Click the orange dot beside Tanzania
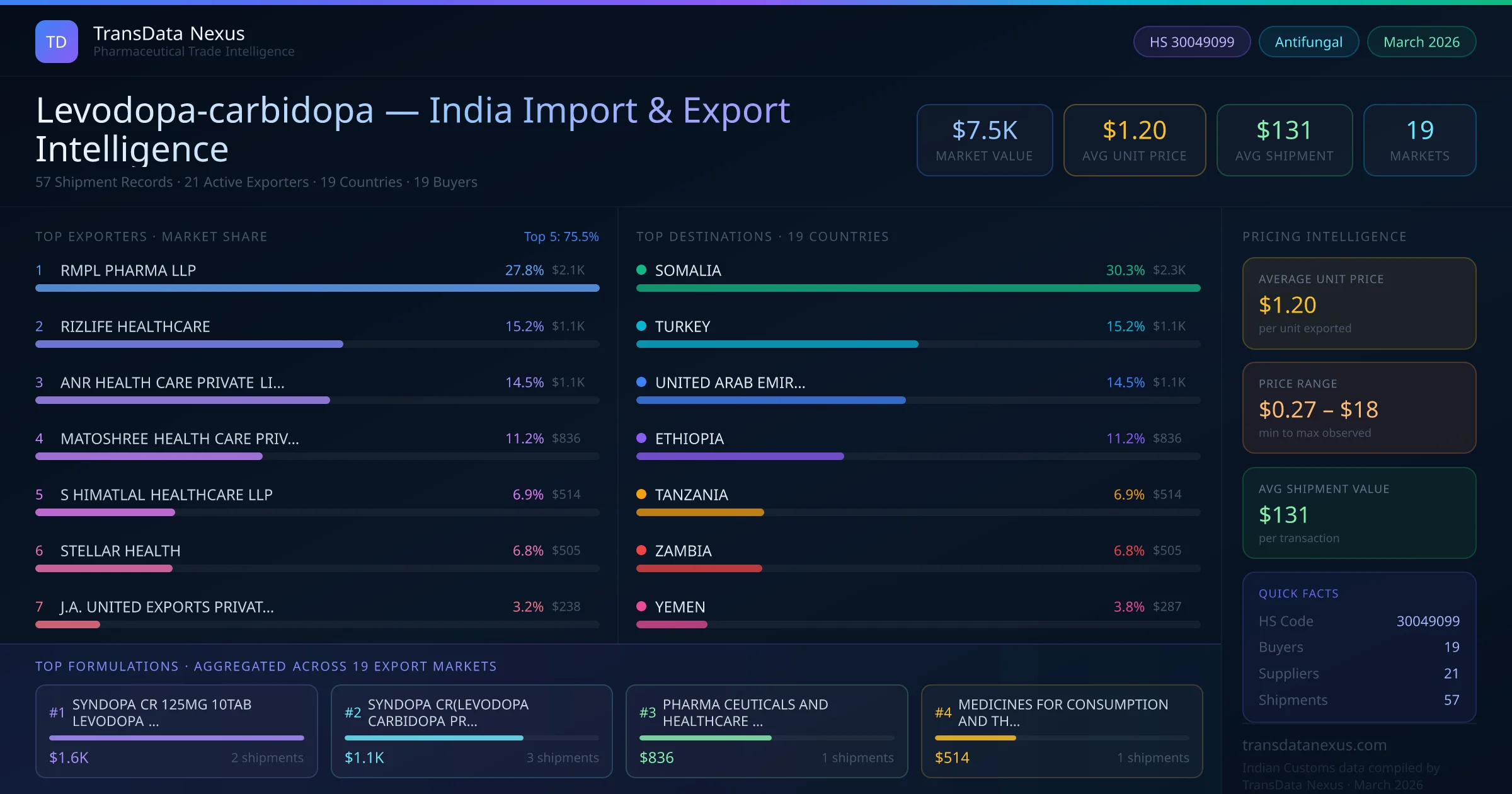The height and width of the screenshot is (794, 1512). point(641,494)
